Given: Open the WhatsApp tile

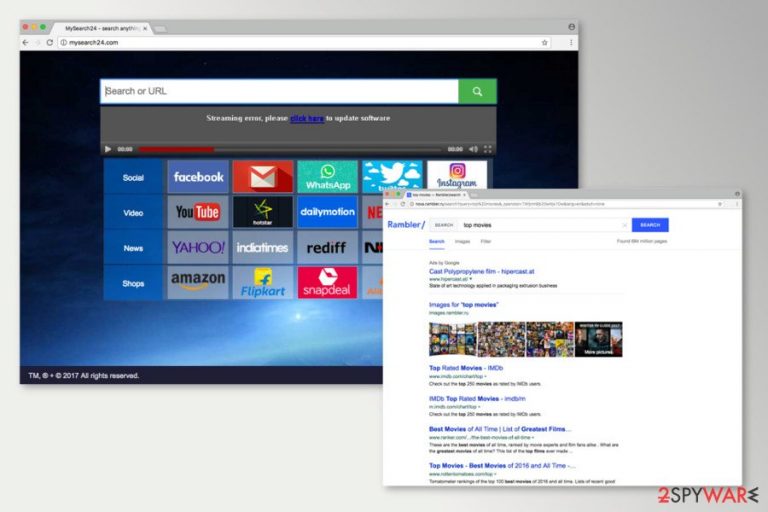Looking at the screenshot, I should tap(327, 177).
